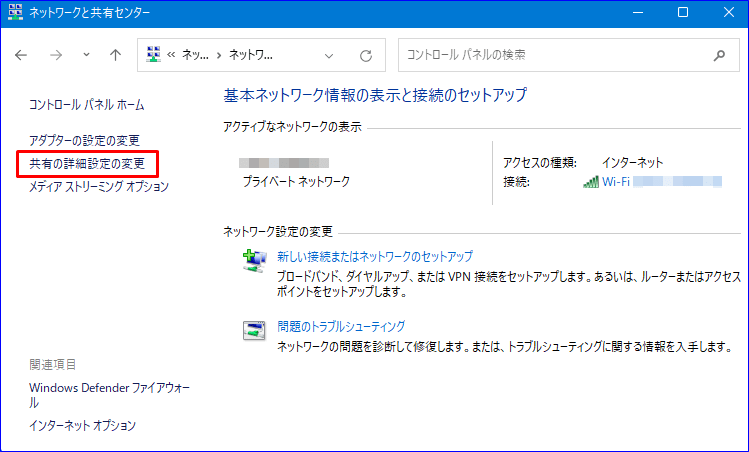The height and width of the screenshot is (452, 749).
Task: Click the magnifying glass search icon
Action: coord(719,55)
